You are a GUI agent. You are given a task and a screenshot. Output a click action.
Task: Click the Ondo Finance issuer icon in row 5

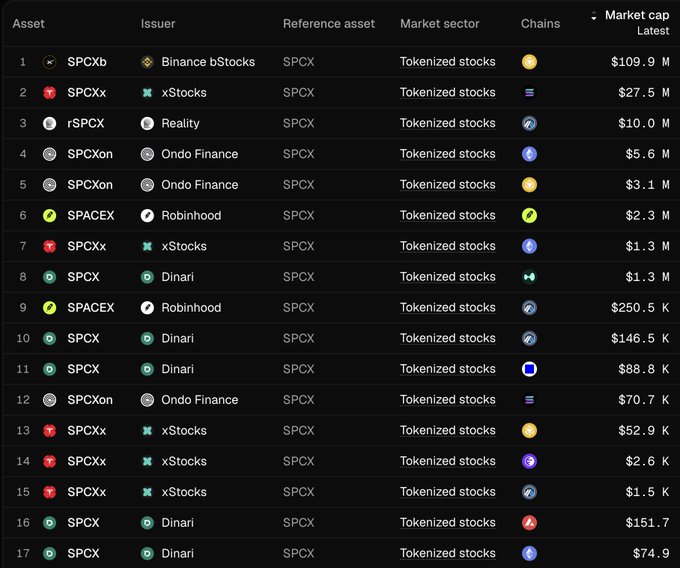pos(147,185)
